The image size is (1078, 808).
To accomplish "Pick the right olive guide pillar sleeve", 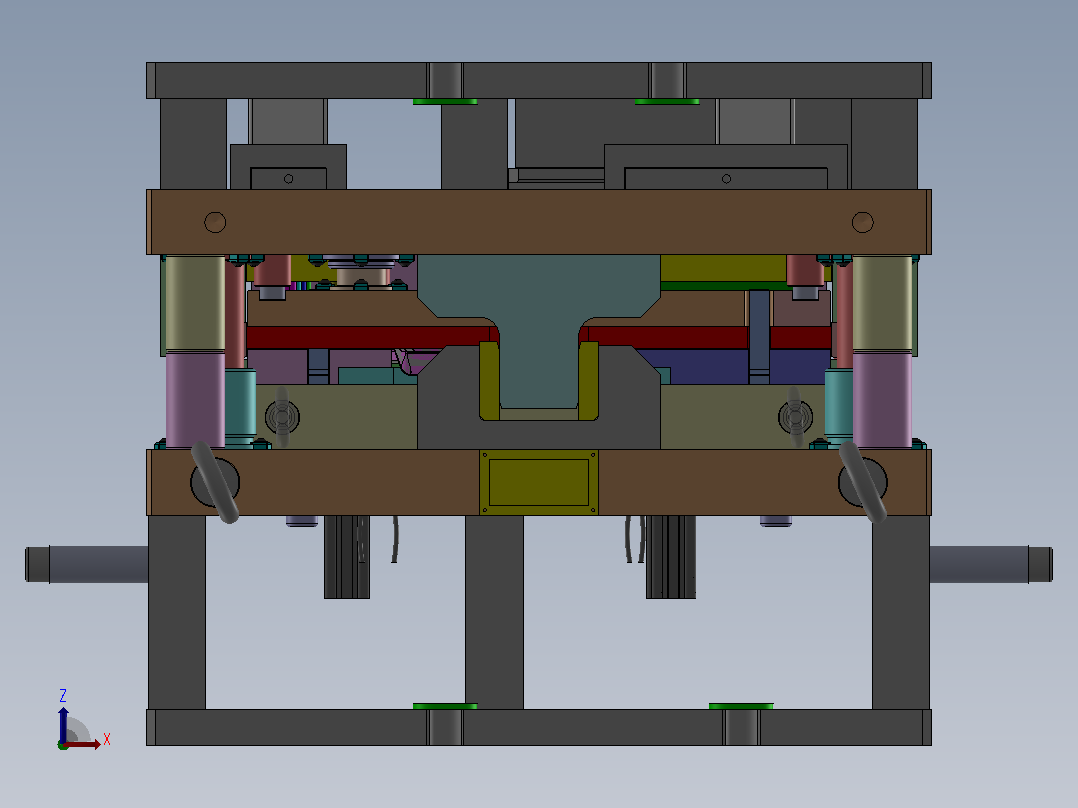I will click(x=883, y=303).
